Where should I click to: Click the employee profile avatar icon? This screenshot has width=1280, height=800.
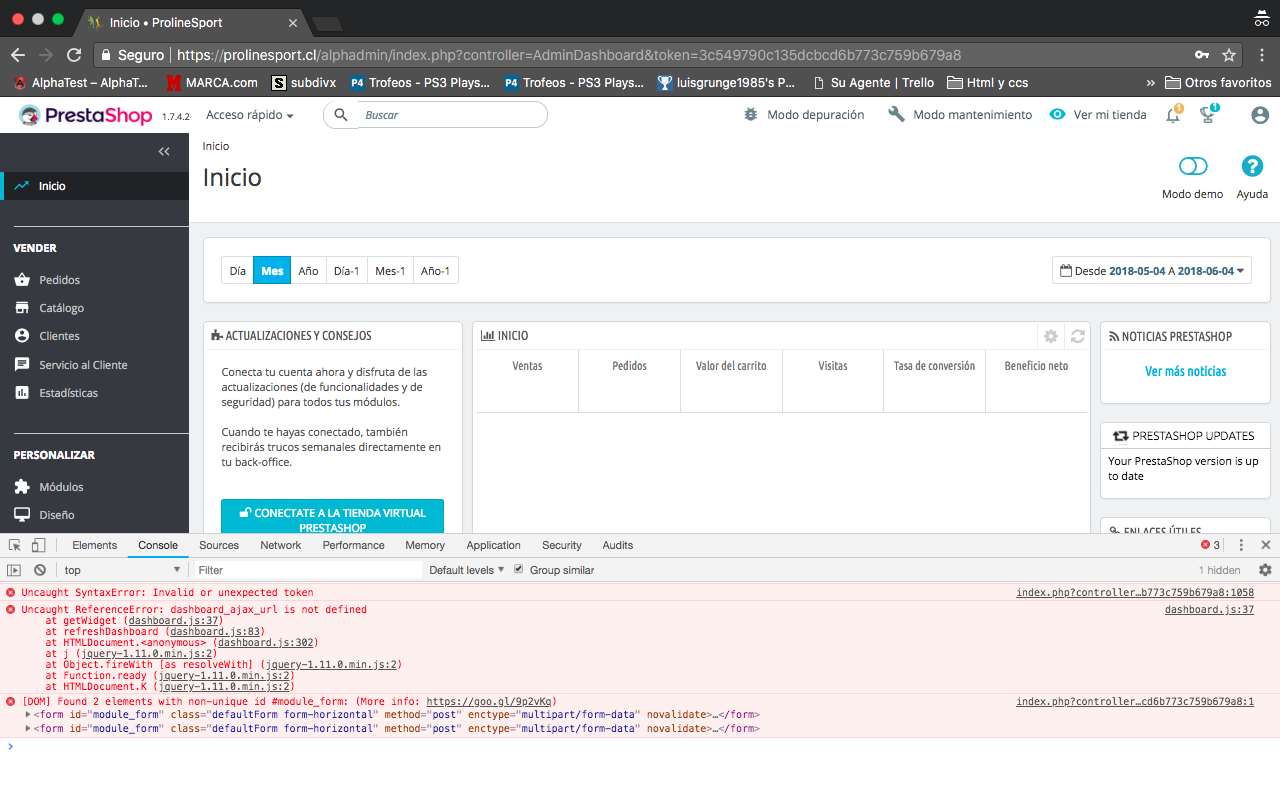coord(1260,115)
